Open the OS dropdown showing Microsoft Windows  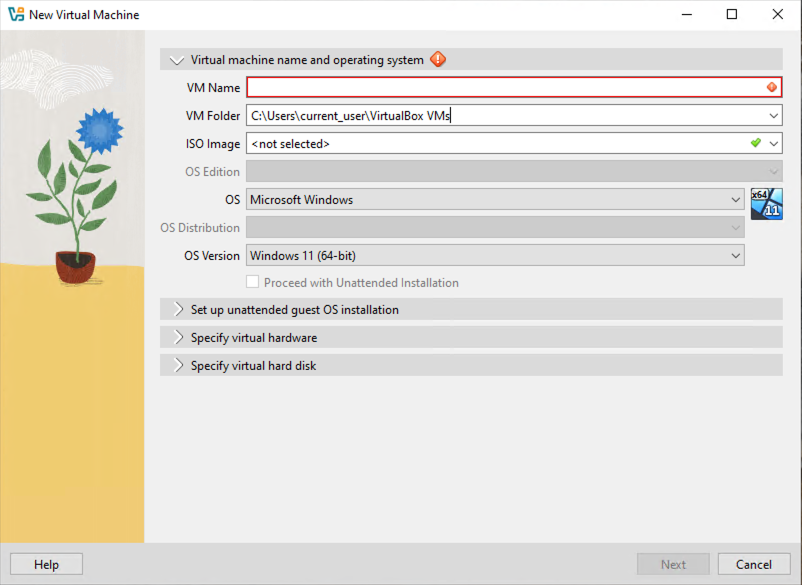point(495,199)
